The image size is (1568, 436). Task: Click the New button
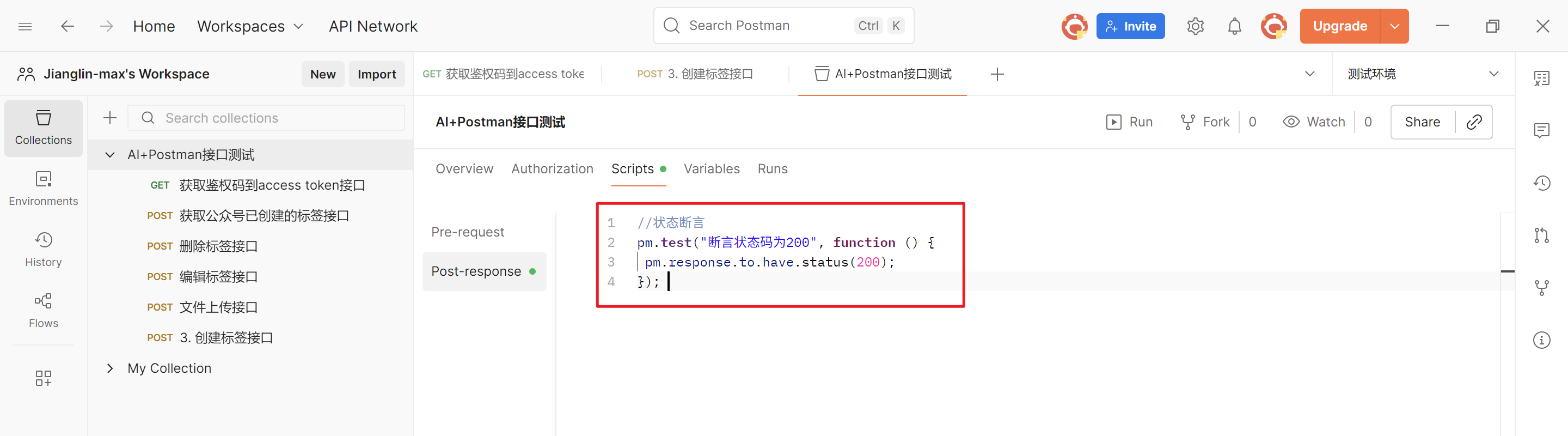[323, 74]
